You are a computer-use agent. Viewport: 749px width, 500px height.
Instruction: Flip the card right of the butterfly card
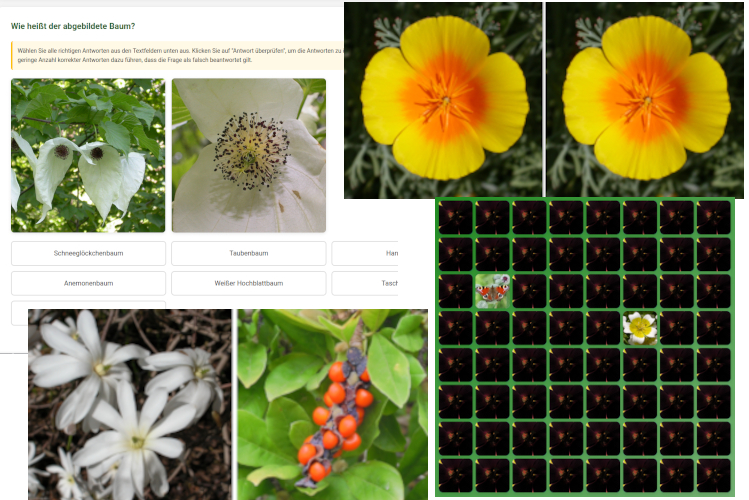(x=529, y=291)
